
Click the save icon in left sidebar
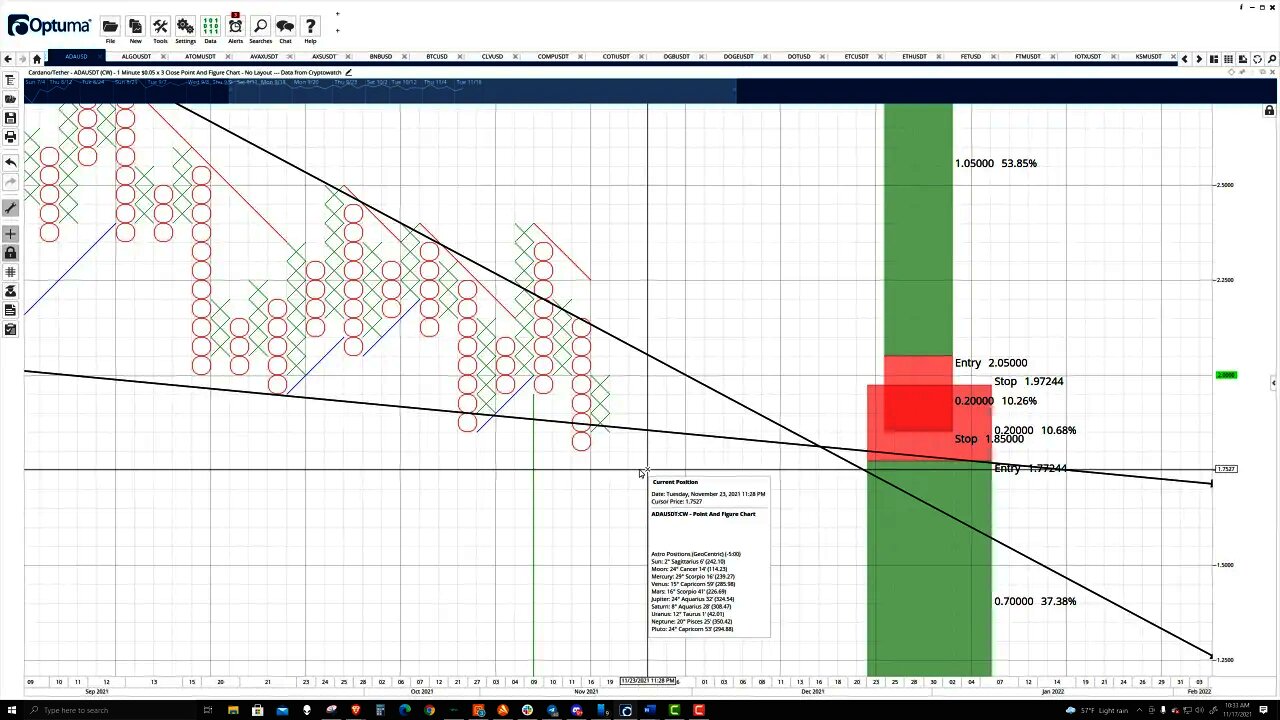click(x=10, y=118)
